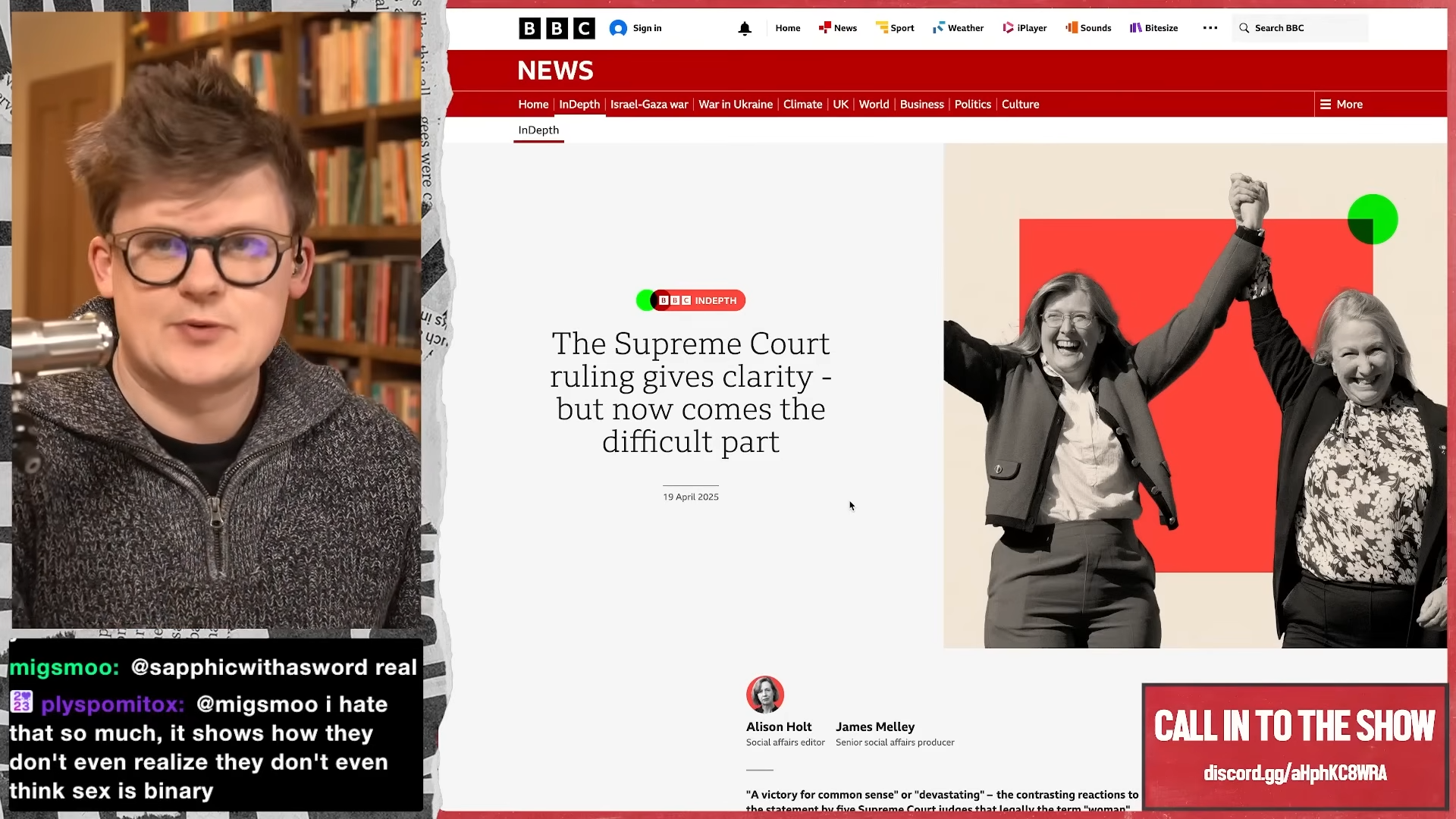Open author Alison Holt's name link
The height and width of the screenshot is (819, 1456).
click(x=779, y=726)
